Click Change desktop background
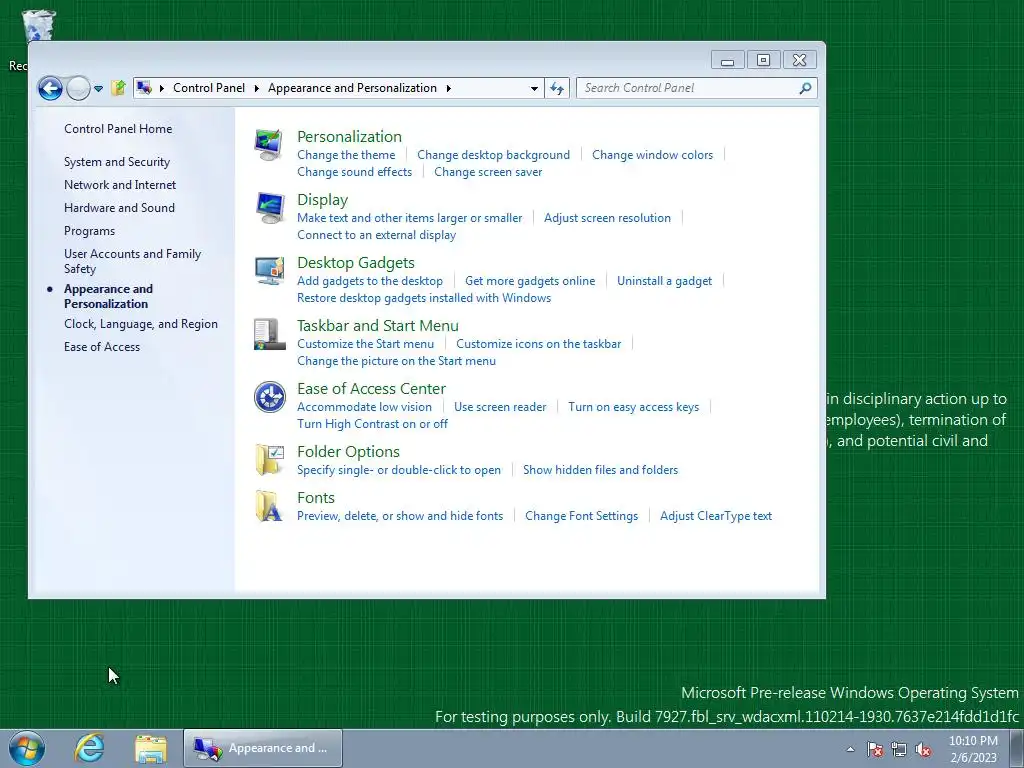This screenshot has height=768, width=1024. (x=494, y=155)
